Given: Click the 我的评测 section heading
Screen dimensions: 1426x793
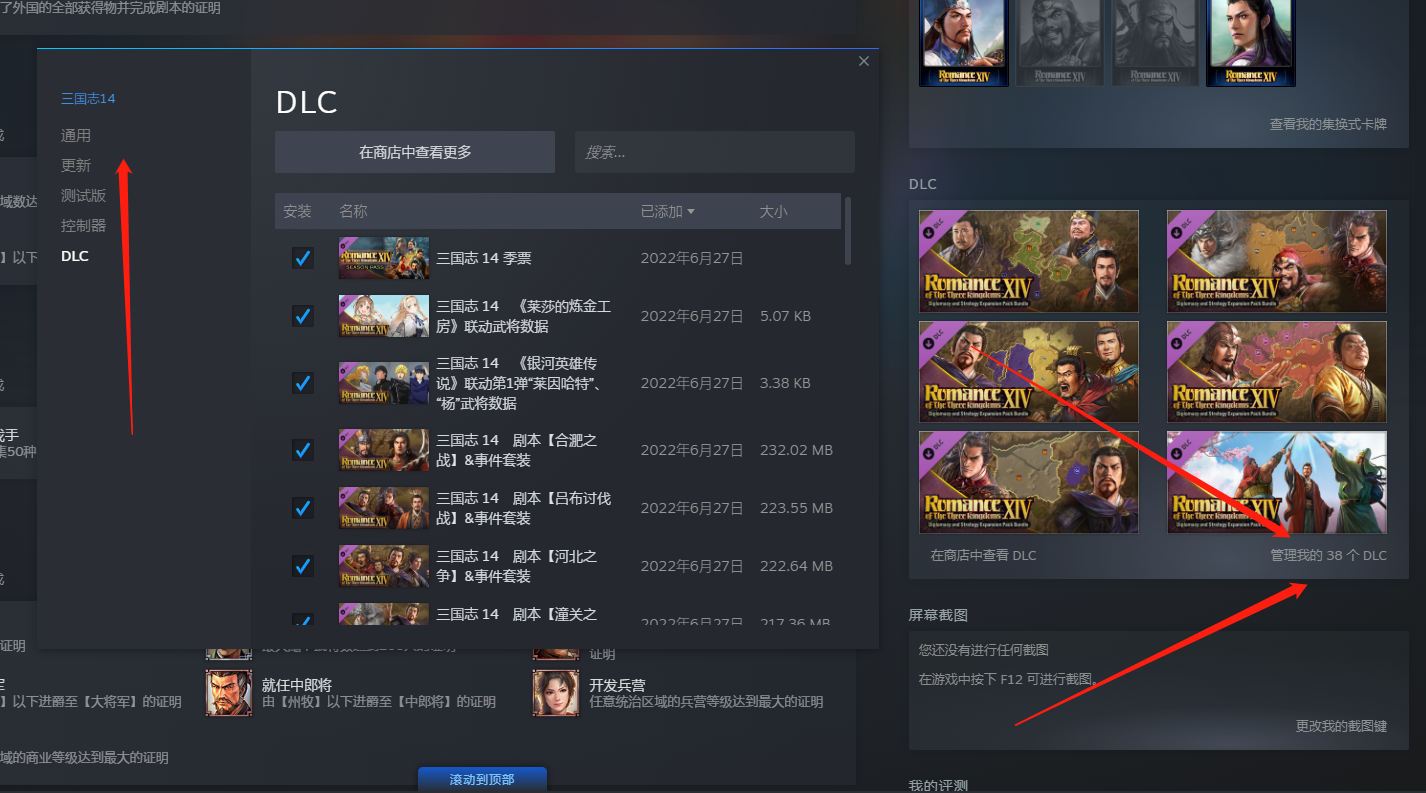Looking at the screenshot, I should (x=938, y=785).
